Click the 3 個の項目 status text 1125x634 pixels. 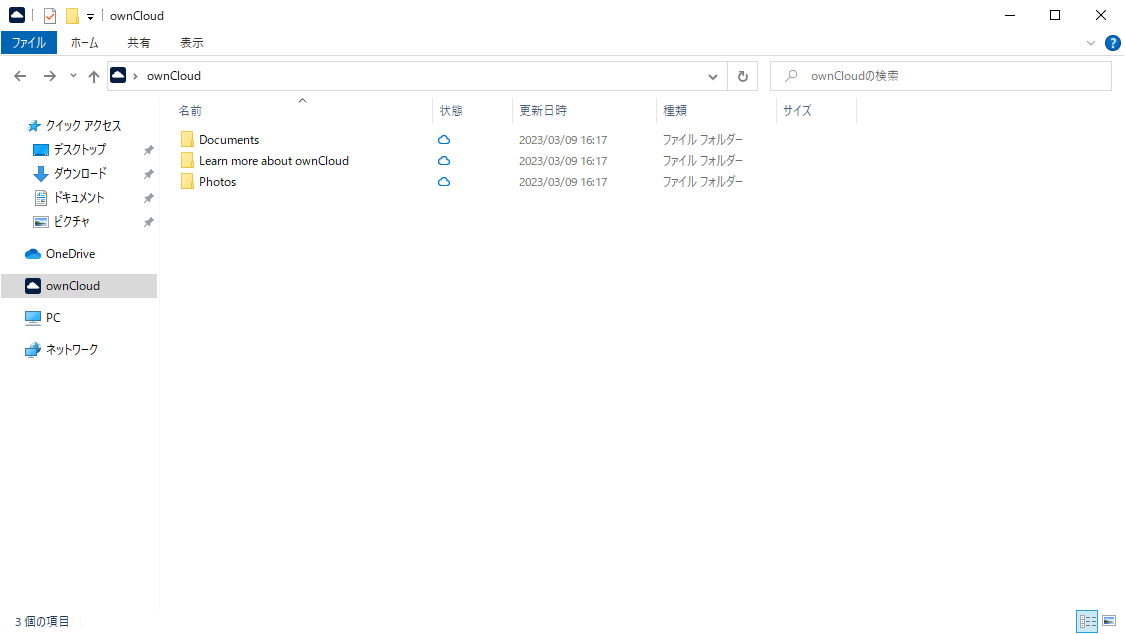coord(42,622)
